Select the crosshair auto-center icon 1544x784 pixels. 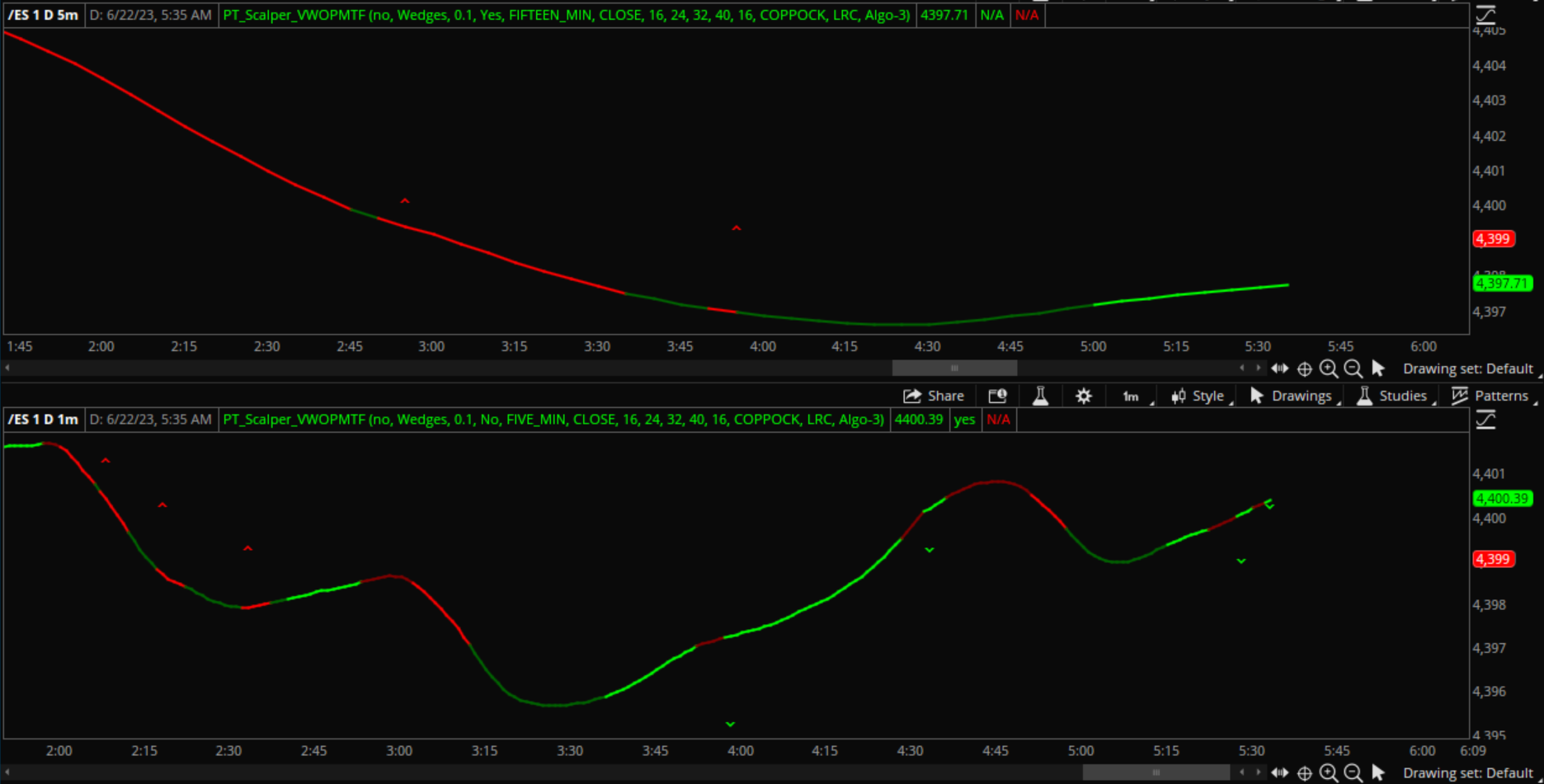click(x=1304, y=369)
